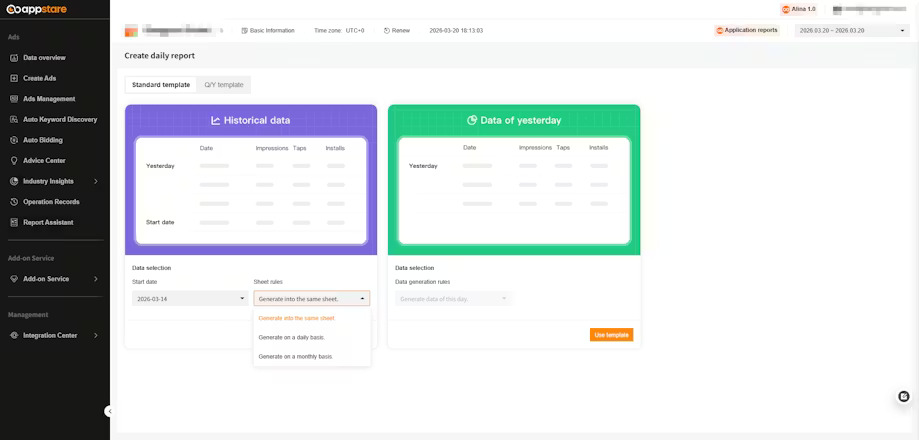Open the floating help widget icon
This screenshot has width=919, height=440.
pos(904,397)
